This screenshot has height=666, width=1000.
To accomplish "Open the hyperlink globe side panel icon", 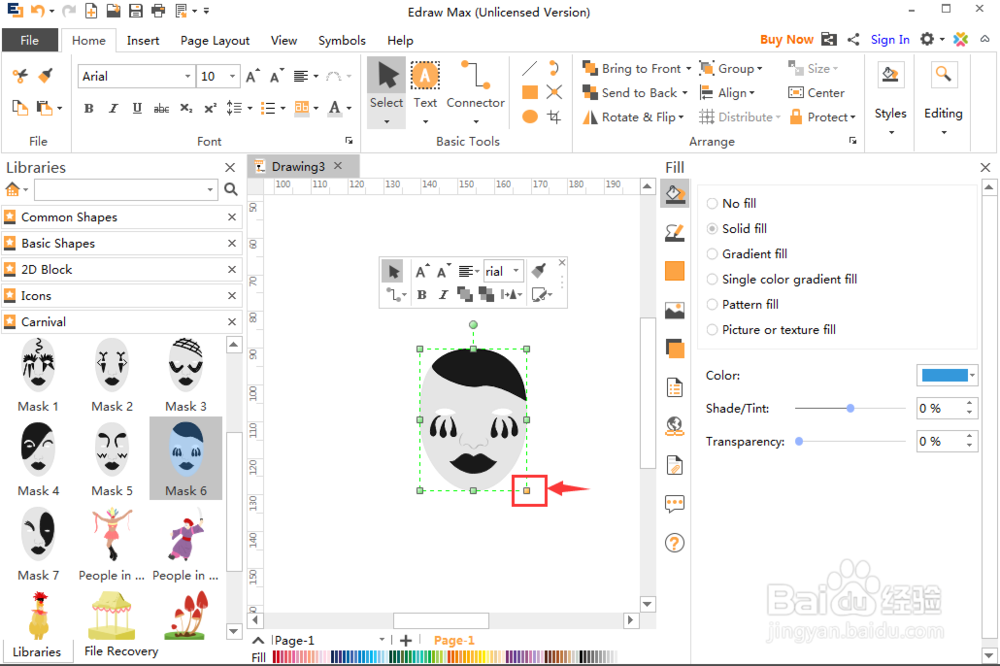I will click(x=675, y=426).
